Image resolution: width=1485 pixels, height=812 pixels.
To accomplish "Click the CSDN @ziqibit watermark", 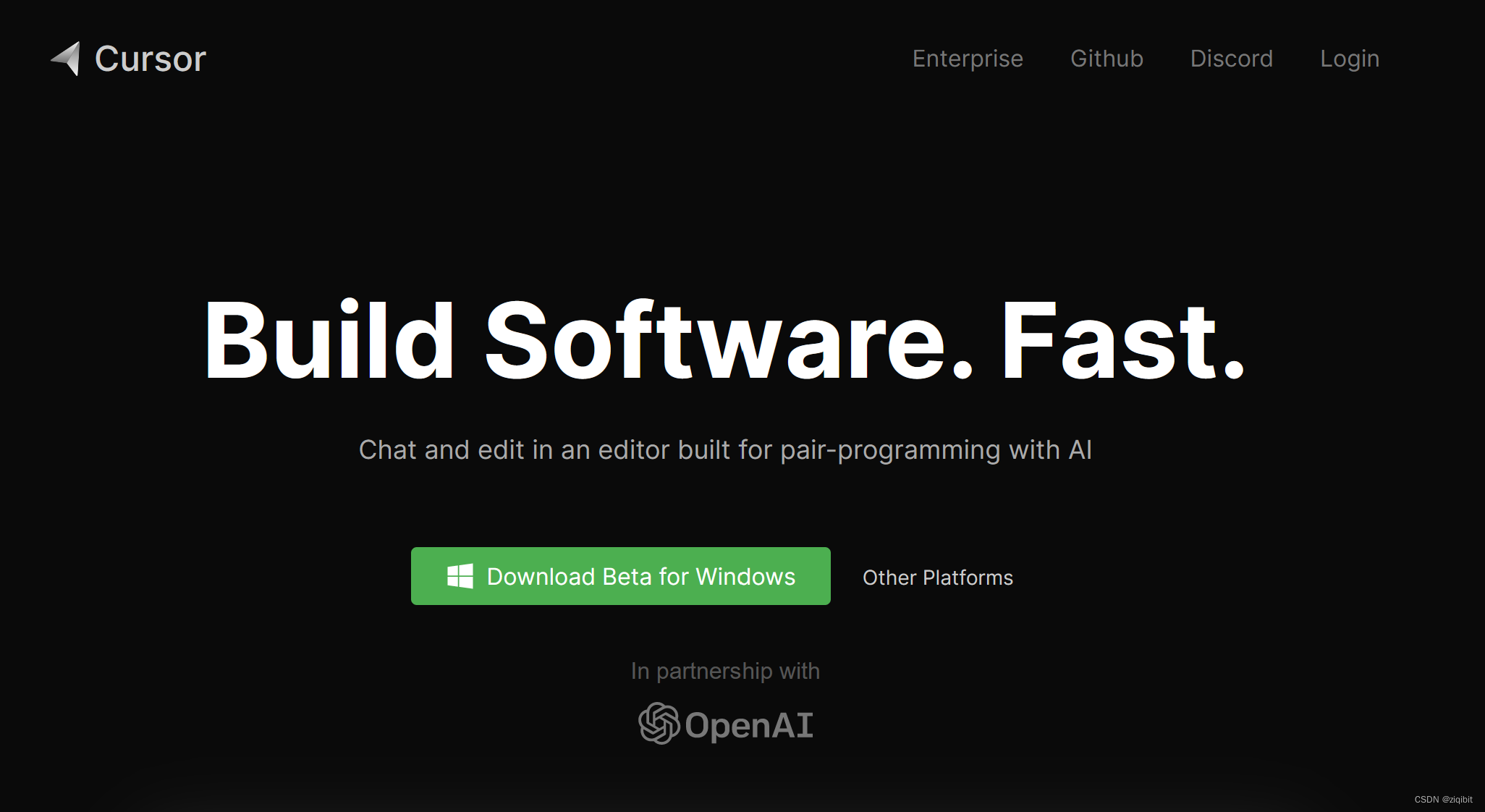I will 1443,800.
